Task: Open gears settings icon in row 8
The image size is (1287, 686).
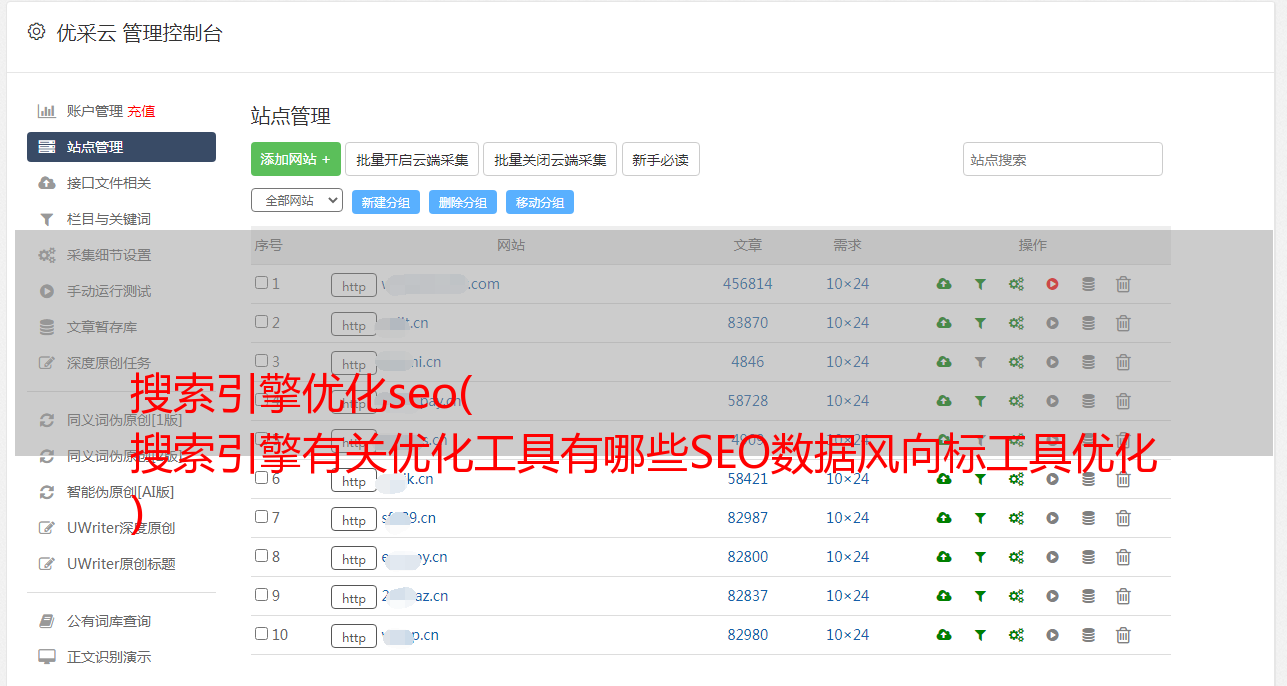Action: pyautogui.click(x=1016, y=557)
